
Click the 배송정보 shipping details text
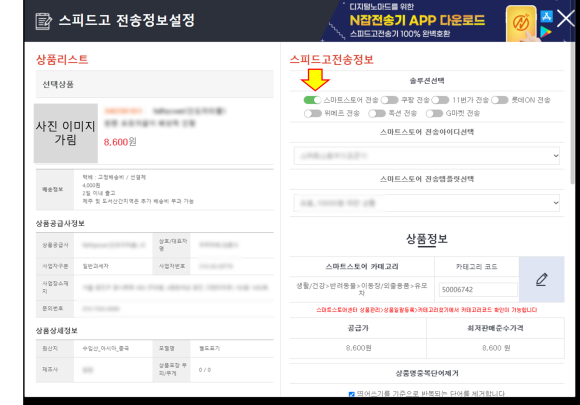138,189
